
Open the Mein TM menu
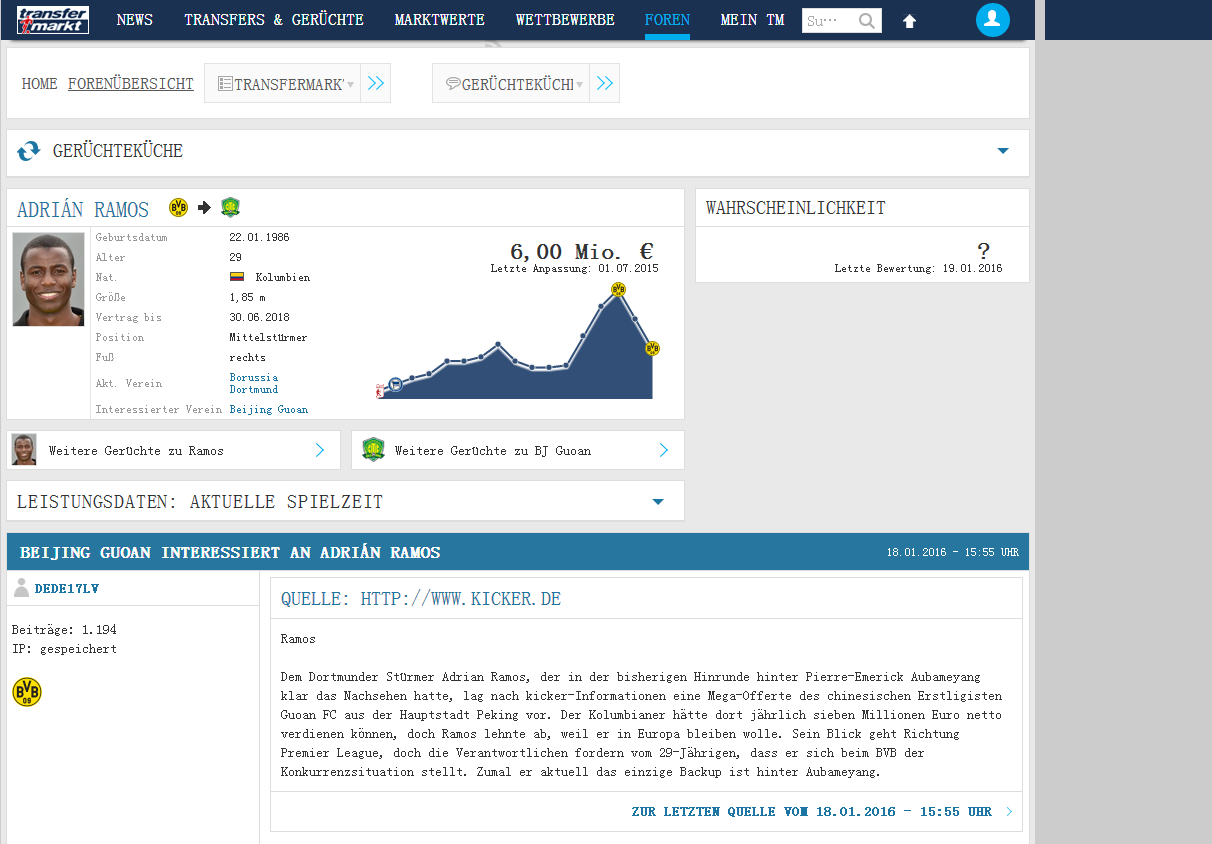[x=752, y=20]
